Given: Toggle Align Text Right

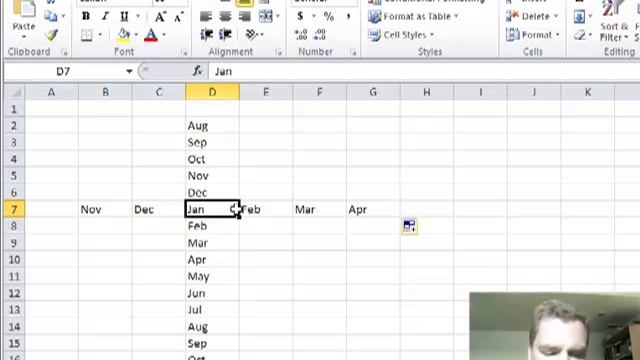Looking at the screenshot, I should [244, 16].
